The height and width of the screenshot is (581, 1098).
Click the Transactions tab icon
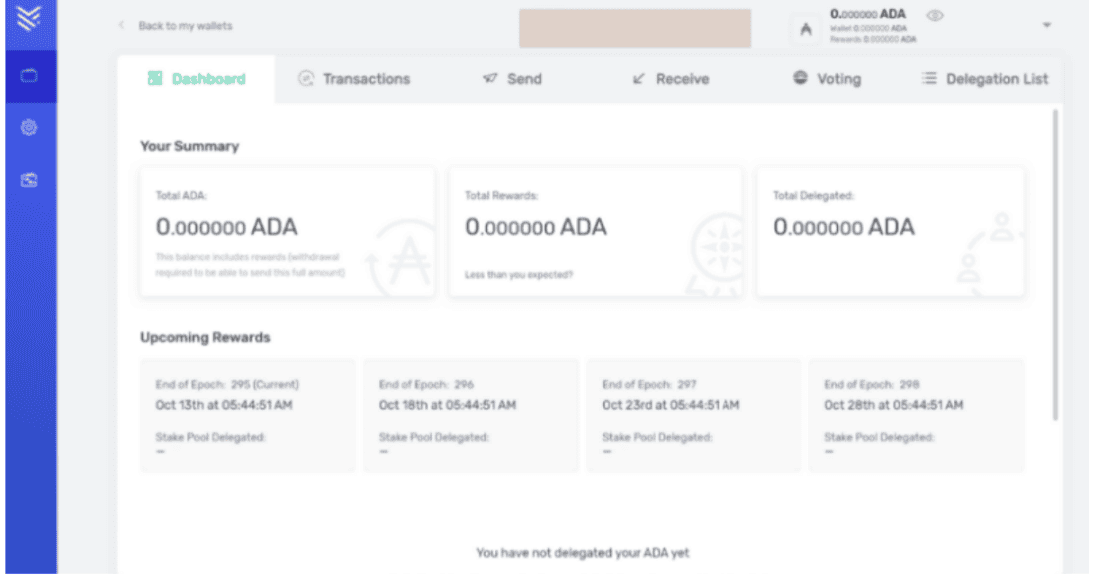tap(306, 78)
